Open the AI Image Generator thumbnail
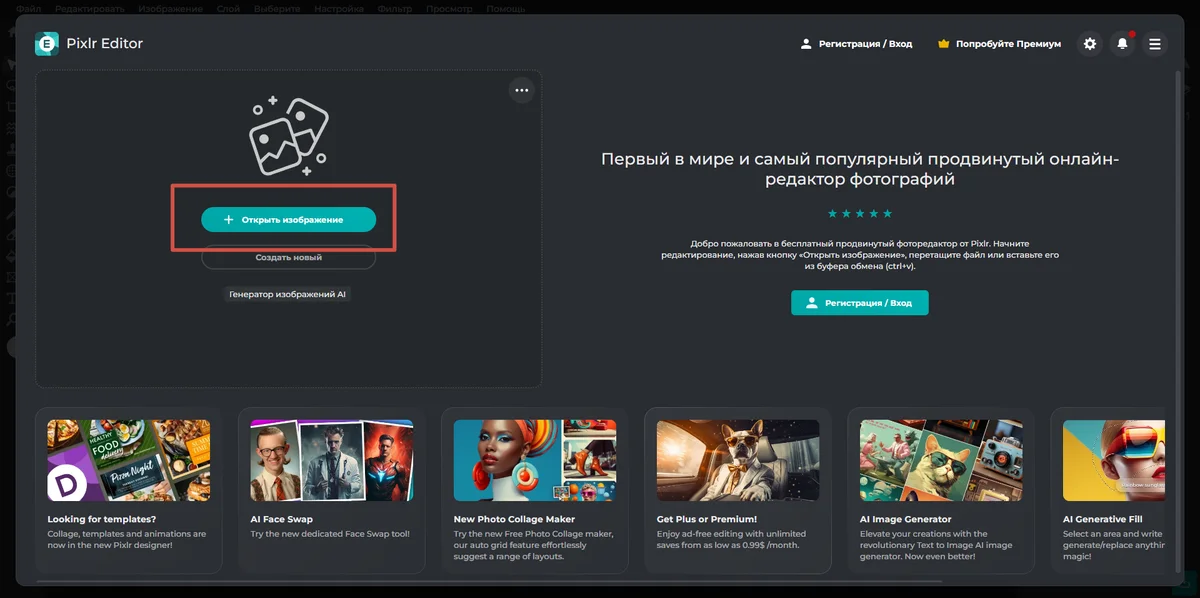 coord(941,460)
